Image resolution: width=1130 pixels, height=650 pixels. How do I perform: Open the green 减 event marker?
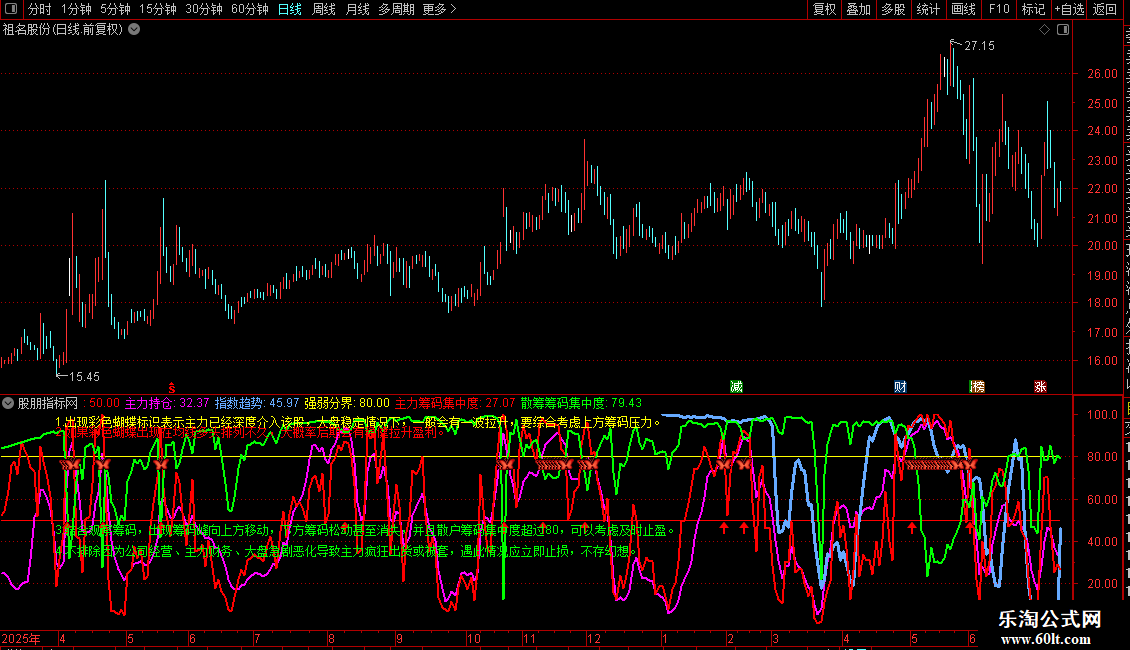[x=736, y=387]
